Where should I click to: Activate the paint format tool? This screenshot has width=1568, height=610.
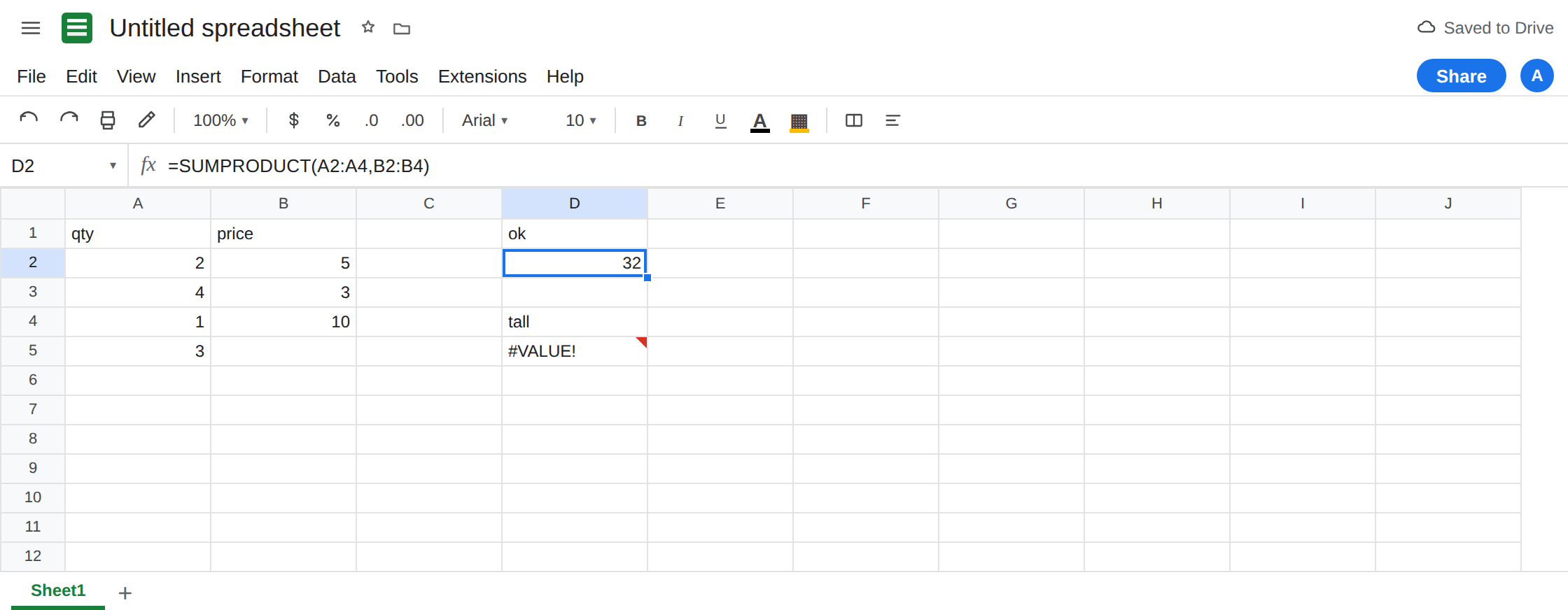click(146, 120)
